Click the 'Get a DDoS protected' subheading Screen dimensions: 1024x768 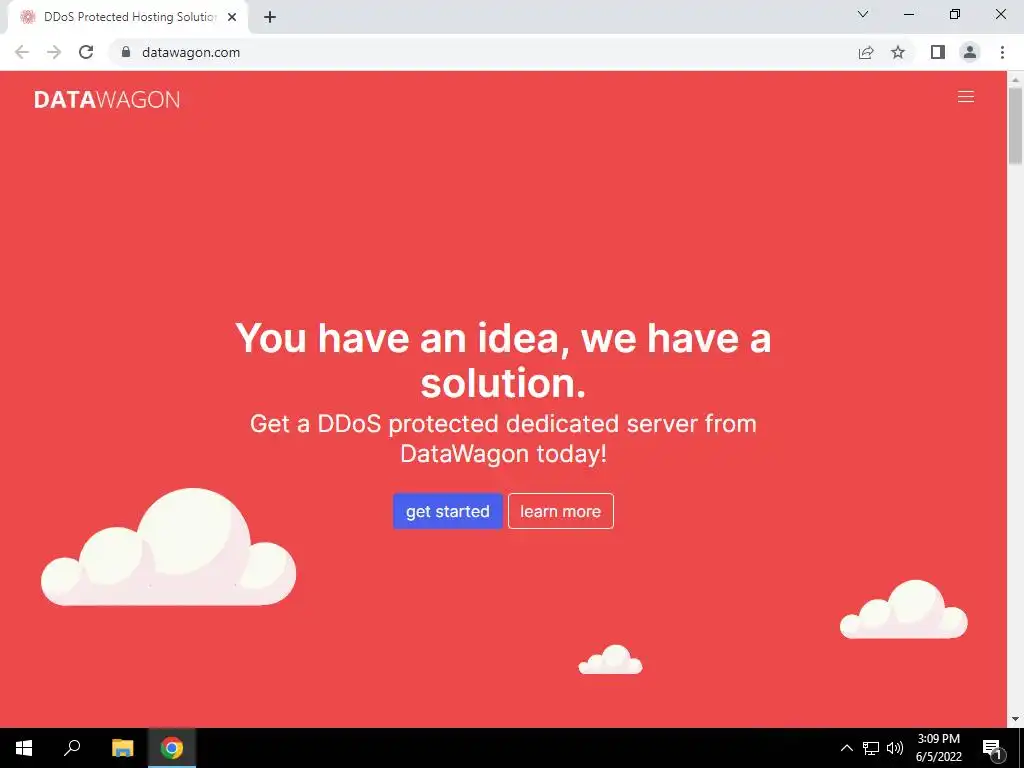[x=503, y=438]
